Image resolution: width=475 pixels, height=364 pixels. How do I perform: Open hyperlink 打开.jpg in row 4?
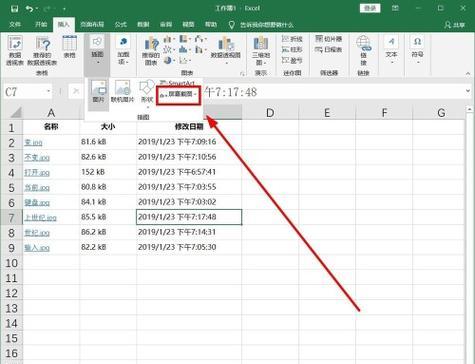coord(37,173)
